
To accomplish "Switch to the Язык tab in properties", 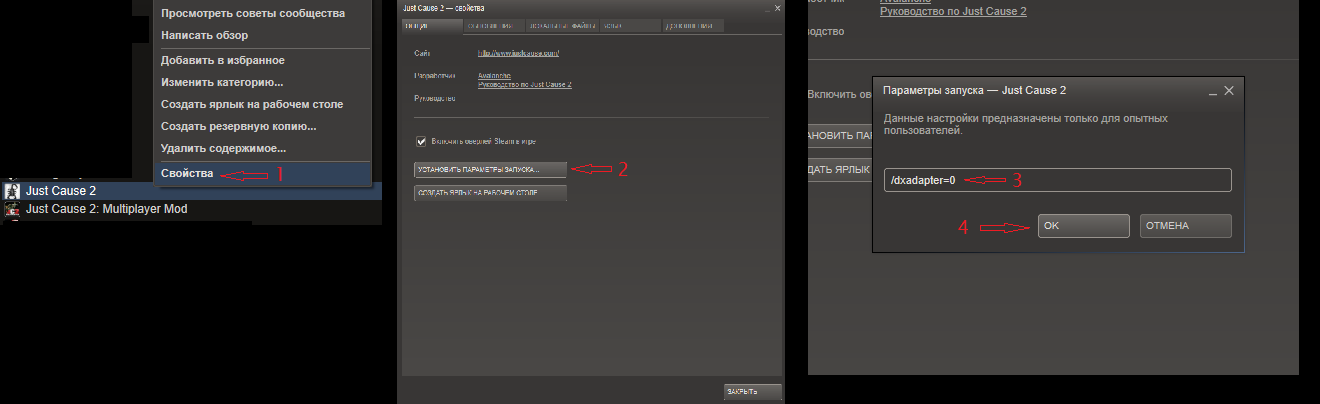I will coord(630,24).
